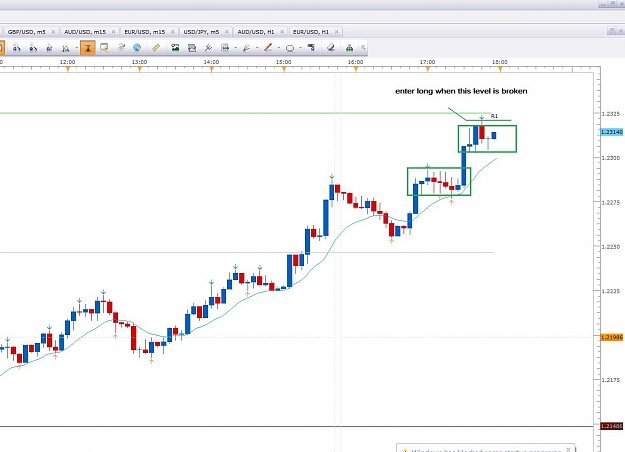Close the EUR/USD, m15 tab
The height and width of the screenshot is (452, 625).
(173, 32)
